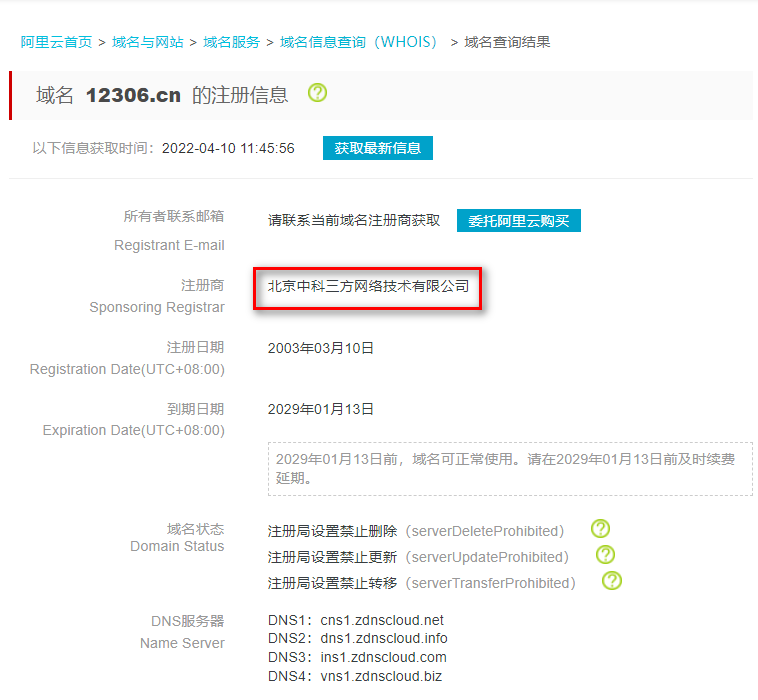The width and height of the screenshot is (758, 700).
Task: Select the Name Server label
Action: [x=182, y=643]
